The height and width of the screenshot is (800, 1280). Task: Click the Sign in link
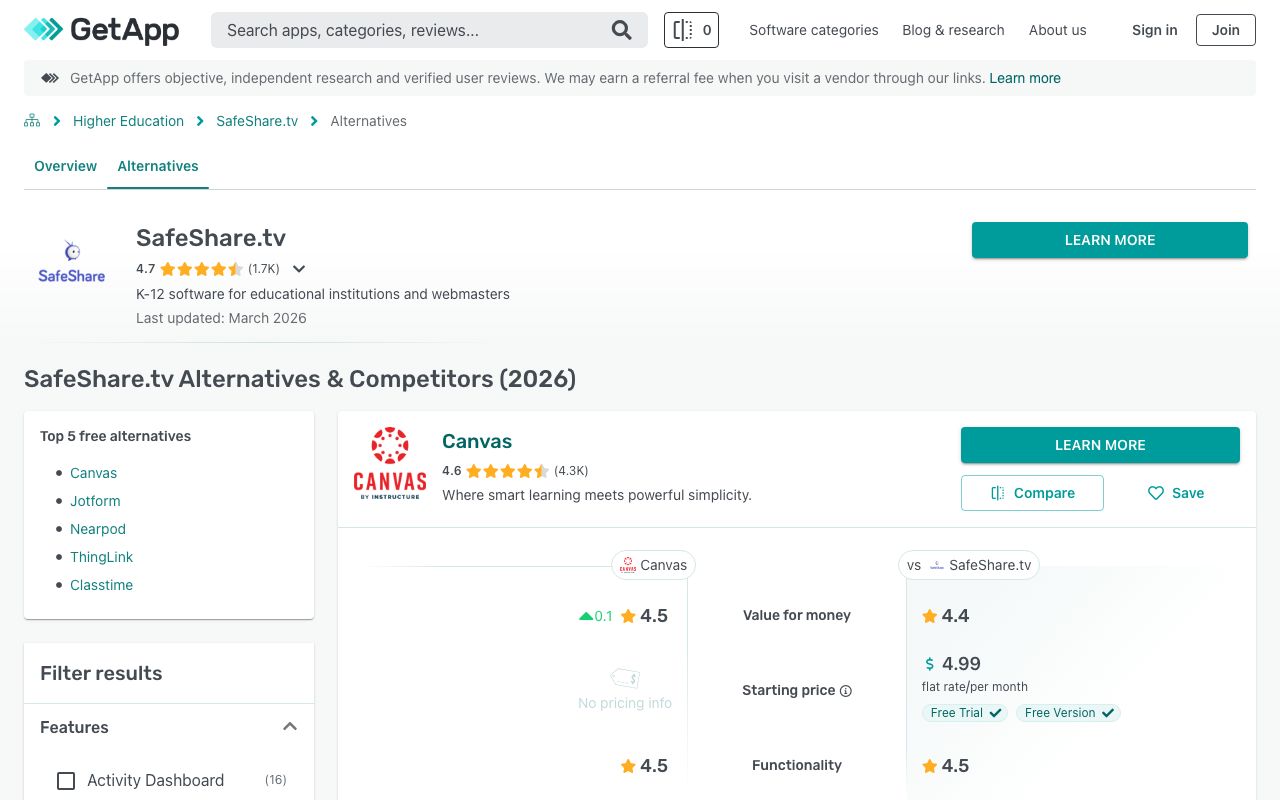tap(1154, 30)
